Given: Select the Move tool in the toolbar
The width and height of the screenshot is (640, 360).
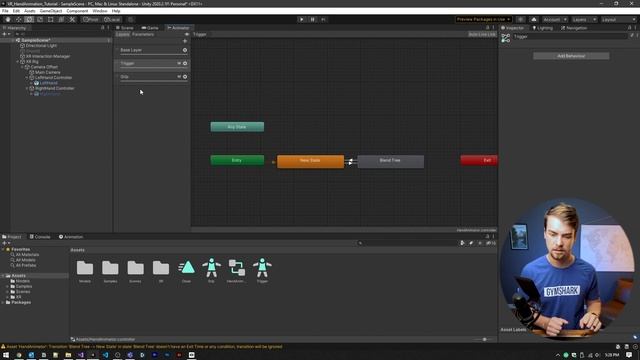Looking at the screenshot, I should (18, 19).
